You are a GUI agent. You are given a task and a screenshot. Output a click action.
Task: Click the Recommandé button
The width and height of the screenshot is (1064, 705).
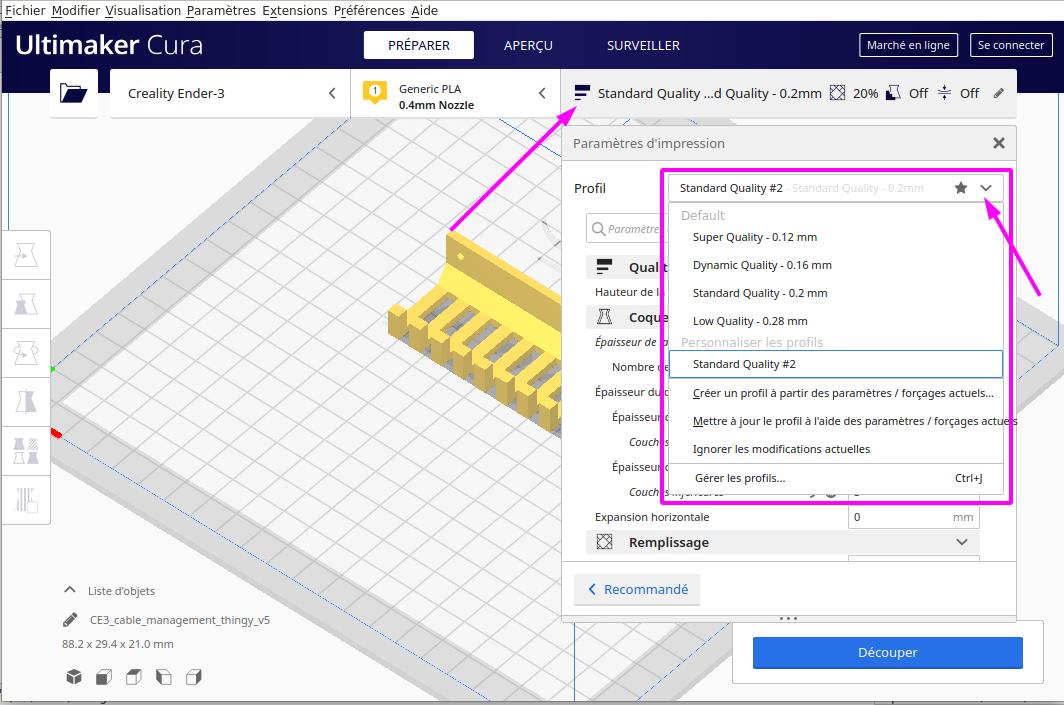click(x=637, y=590)
